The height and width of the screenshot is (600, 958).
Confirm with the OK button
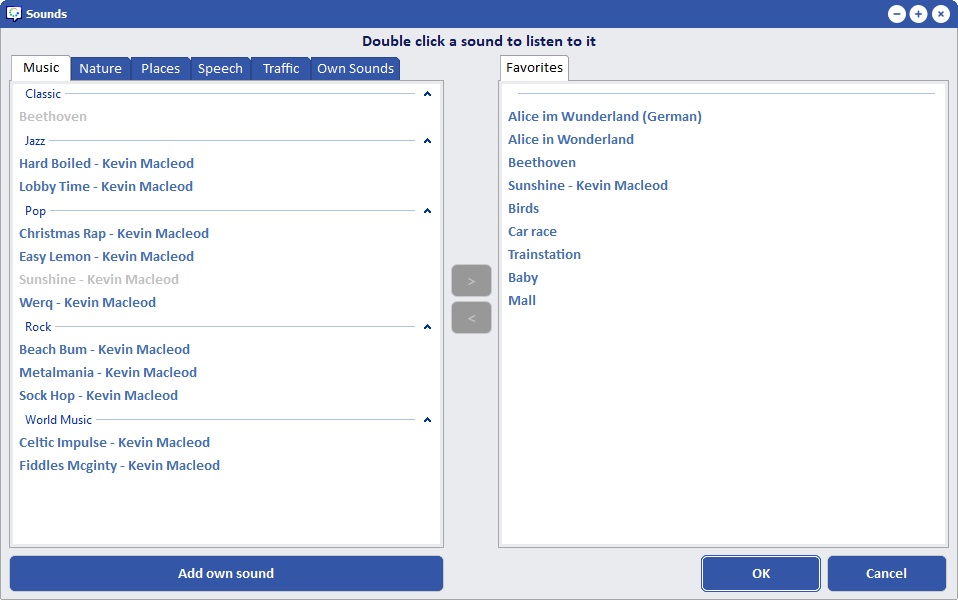(x=761, y=574)
